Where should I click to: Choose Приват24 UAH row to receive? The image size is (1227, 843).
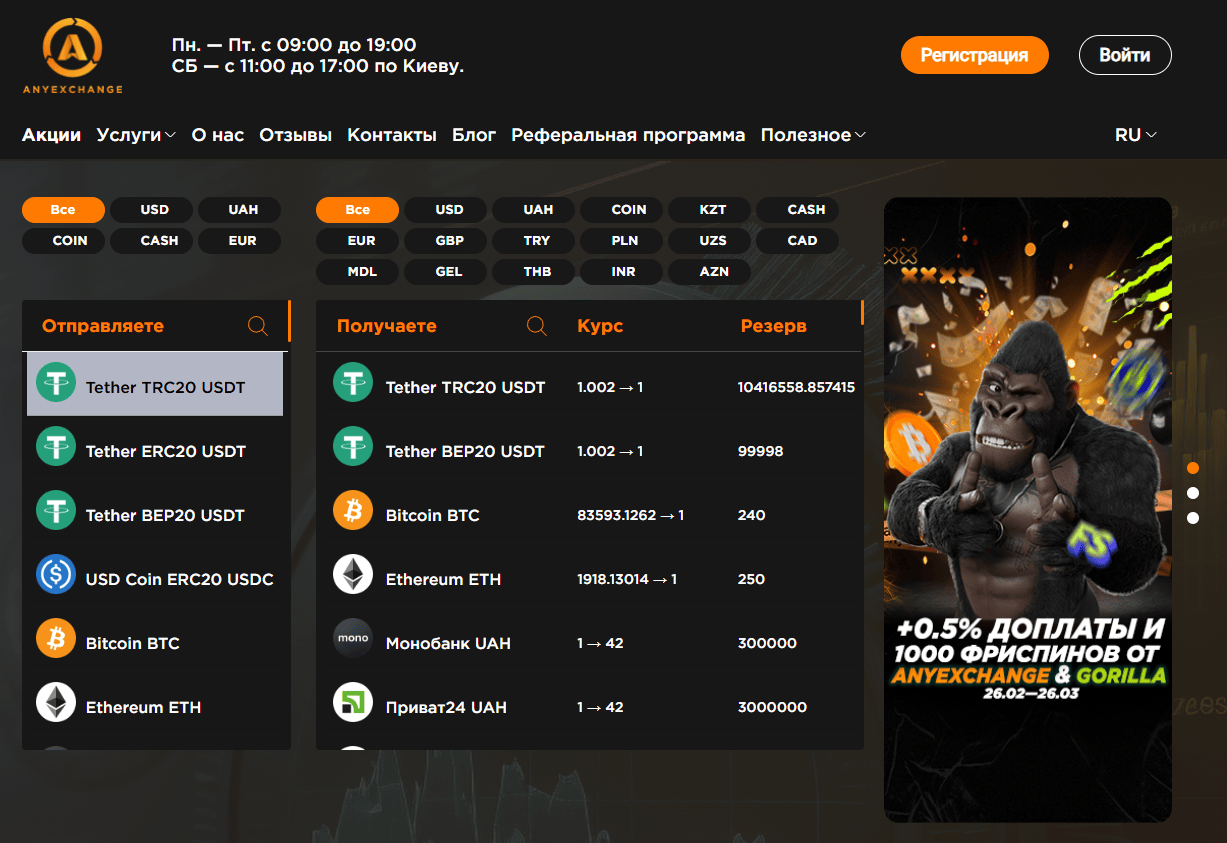(x=590, y=706)
